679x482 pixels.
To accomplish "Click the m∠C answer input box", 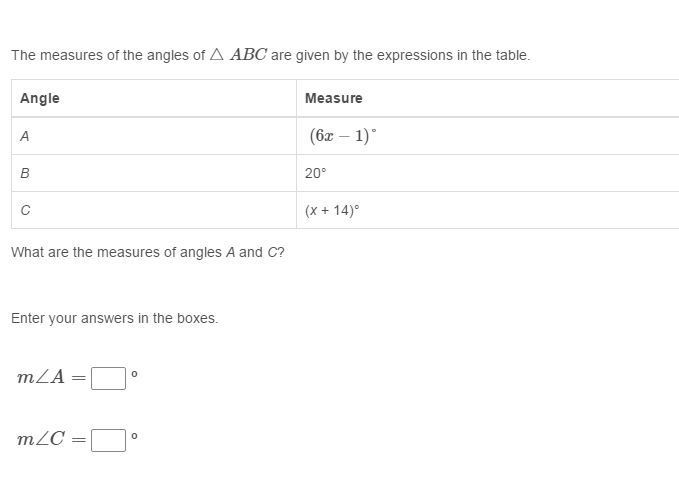I will pos(108,440).
